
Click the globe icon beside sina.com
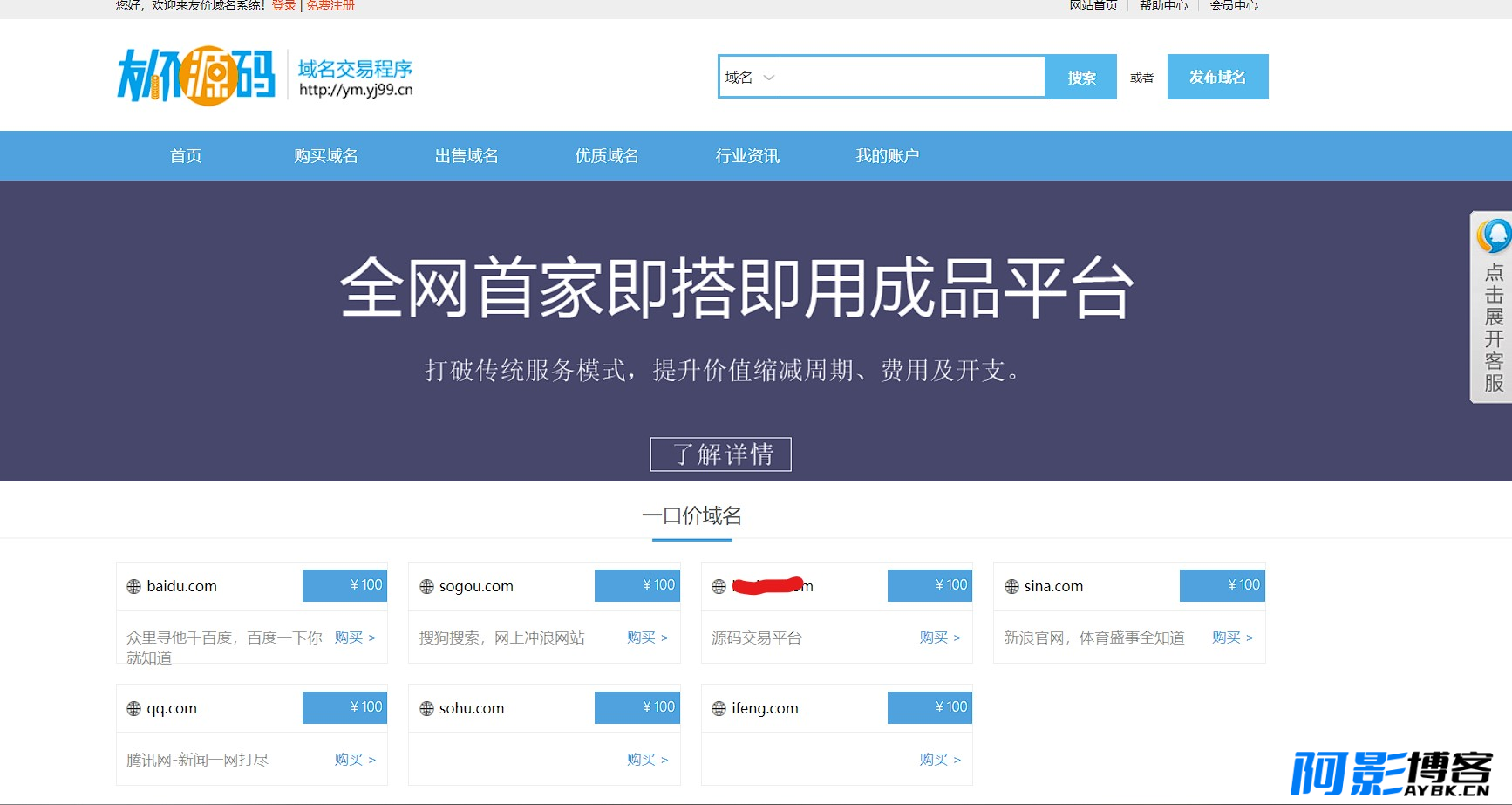(1011, 587)
